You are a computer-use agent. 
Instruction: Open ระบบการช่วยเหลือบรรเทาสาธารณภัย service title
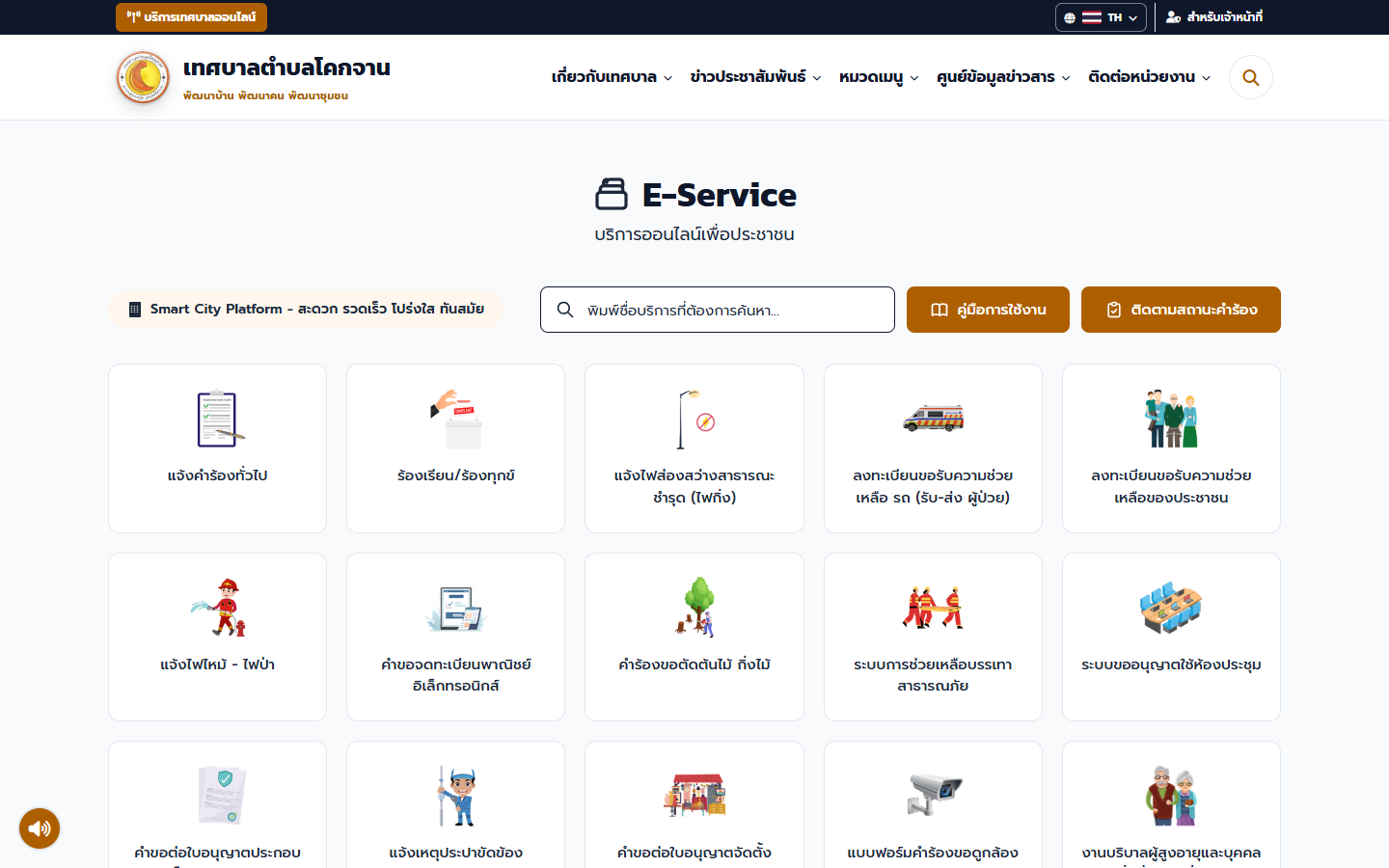point(933,675)
